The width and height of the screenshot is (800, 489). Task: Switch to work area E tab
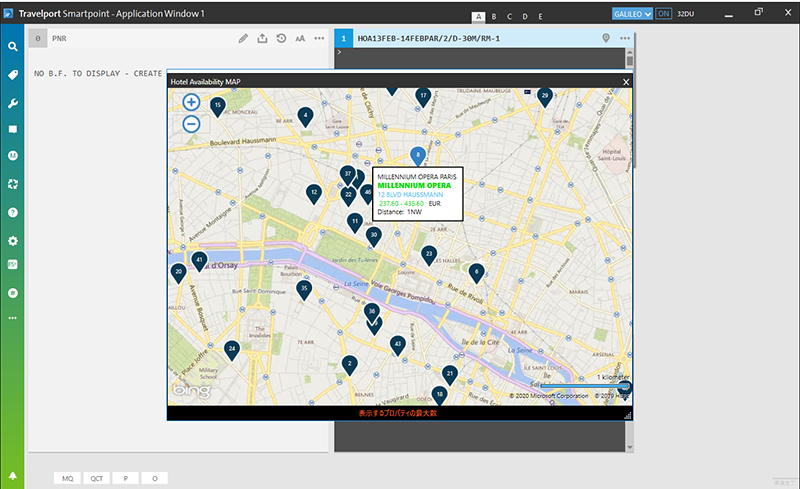click(x=540, y=16)
